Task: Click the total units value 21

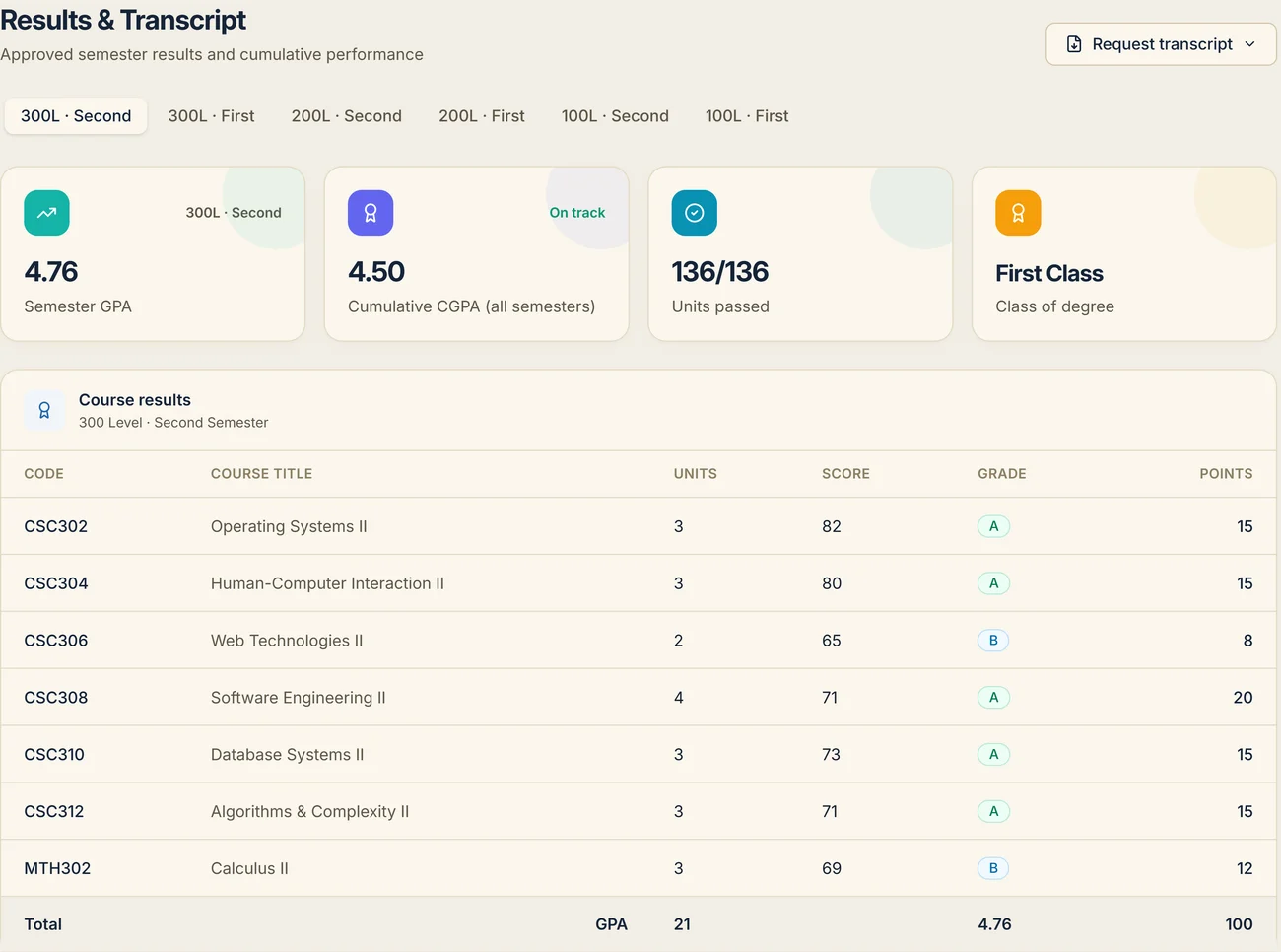Action: [x=682, y=924]
